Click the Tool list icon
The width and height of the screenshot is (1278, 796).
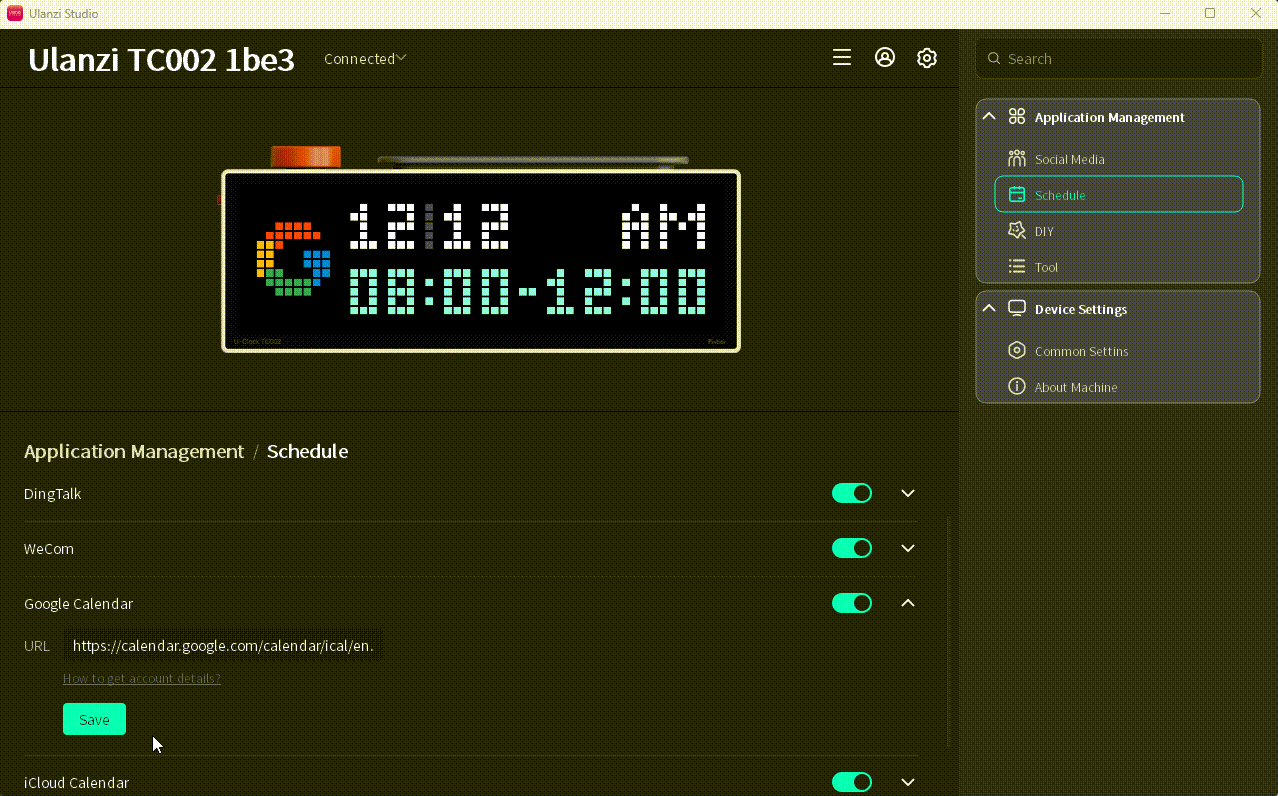coord(1017,267)
